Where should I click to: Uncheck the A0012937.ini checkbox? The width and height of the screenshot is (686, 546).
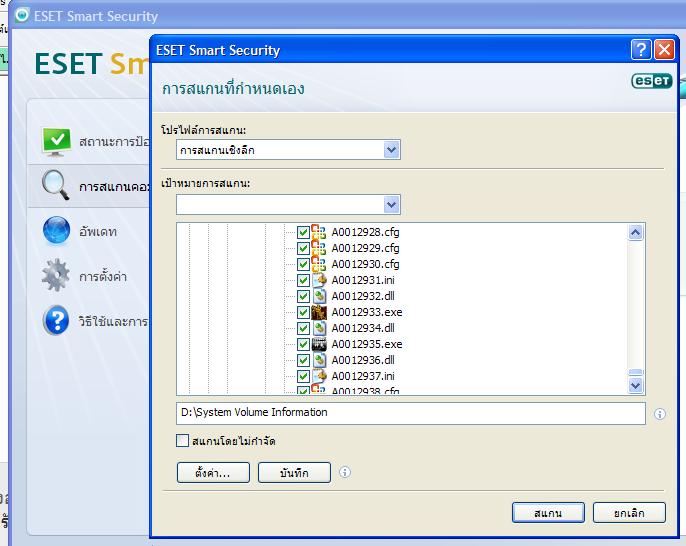[303, 377]
